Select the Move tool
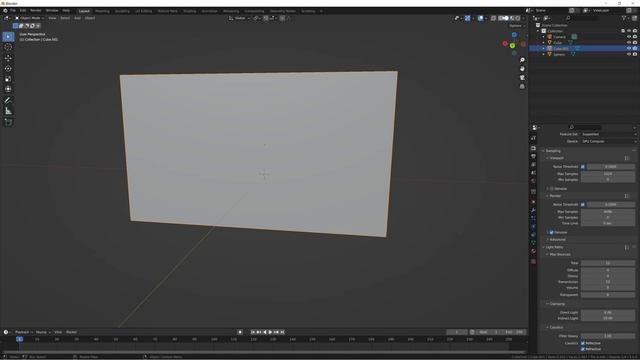 (x=8, y=58)
